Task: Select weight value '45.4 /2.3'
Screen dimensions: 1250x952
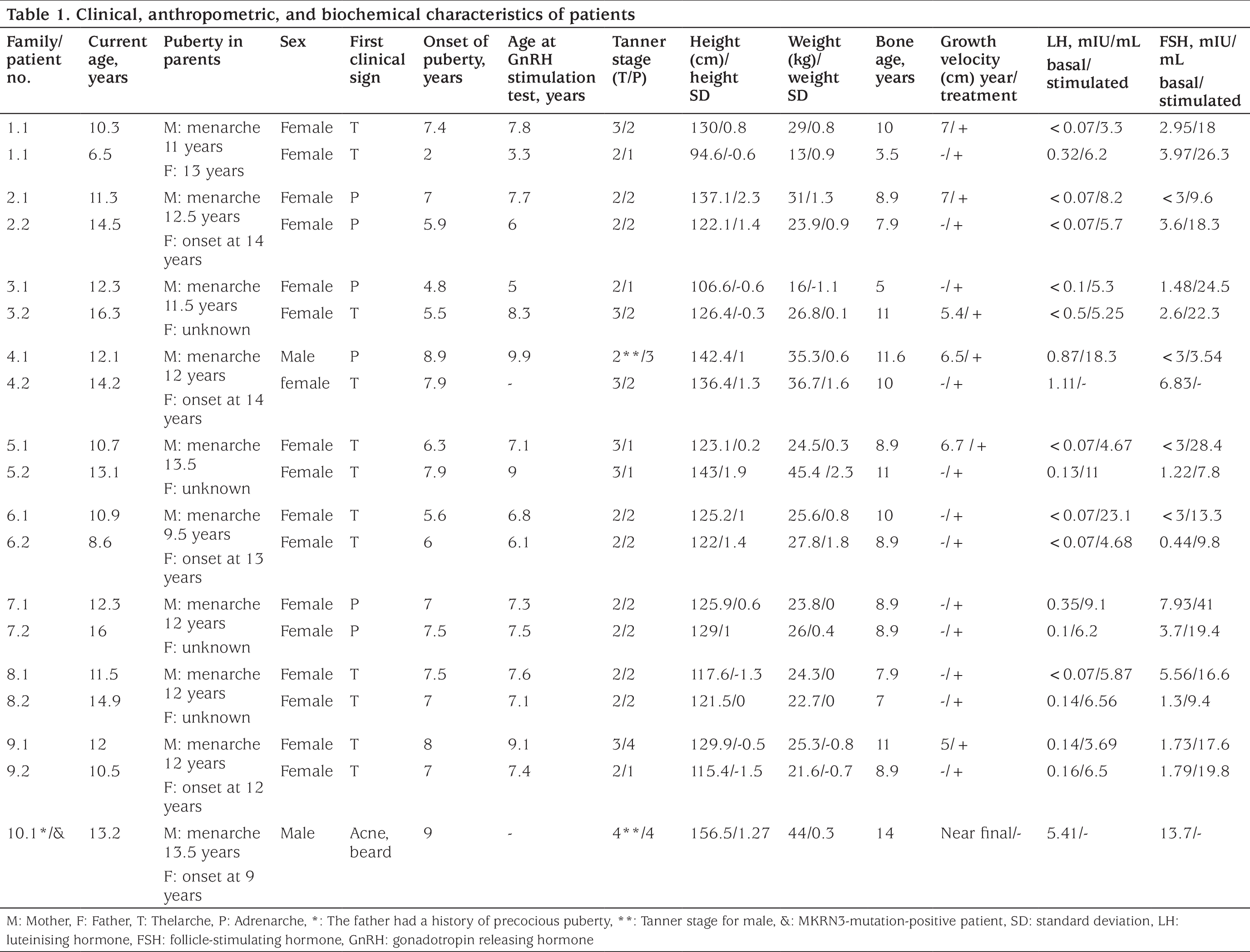Action: (x=820, y=473)
